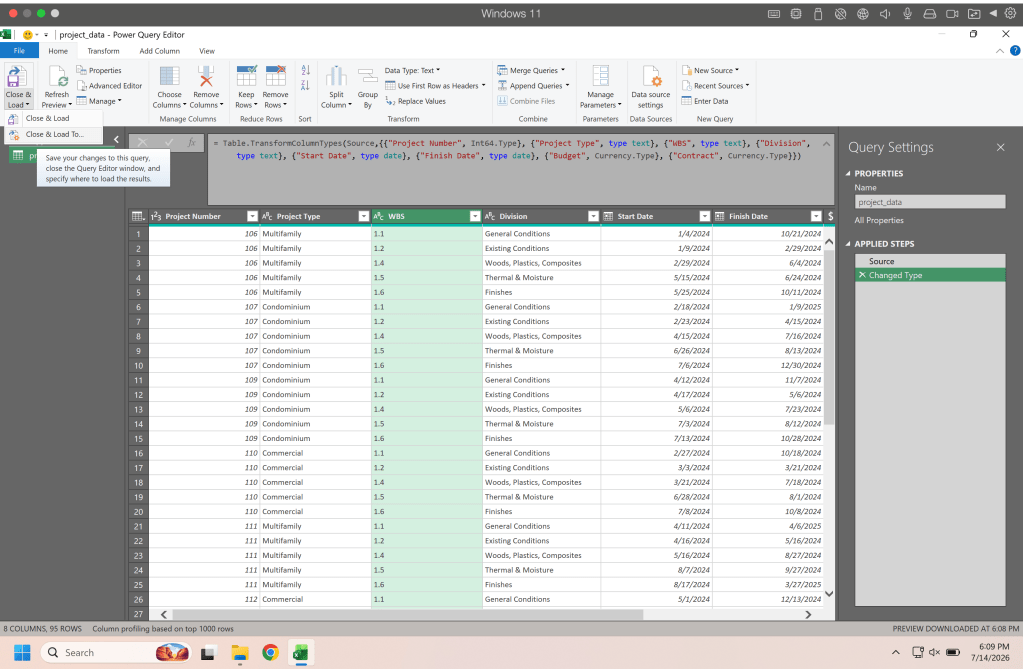Click the Group By icon
The image size is (1023, 669).
[368, 76]
